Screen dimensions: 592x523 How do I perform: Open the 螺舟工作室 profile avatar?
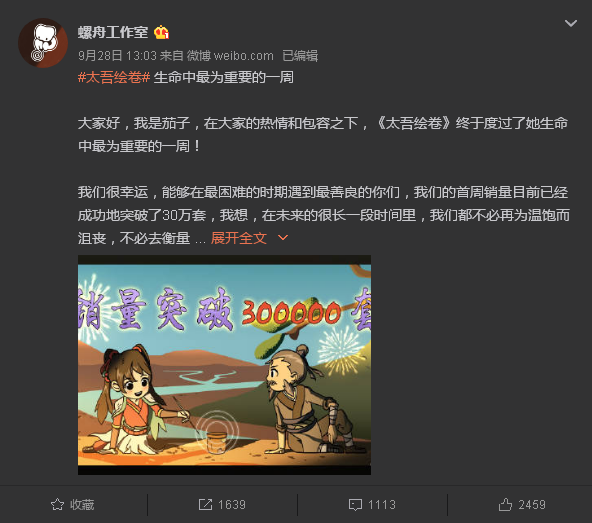click(43, 43)
